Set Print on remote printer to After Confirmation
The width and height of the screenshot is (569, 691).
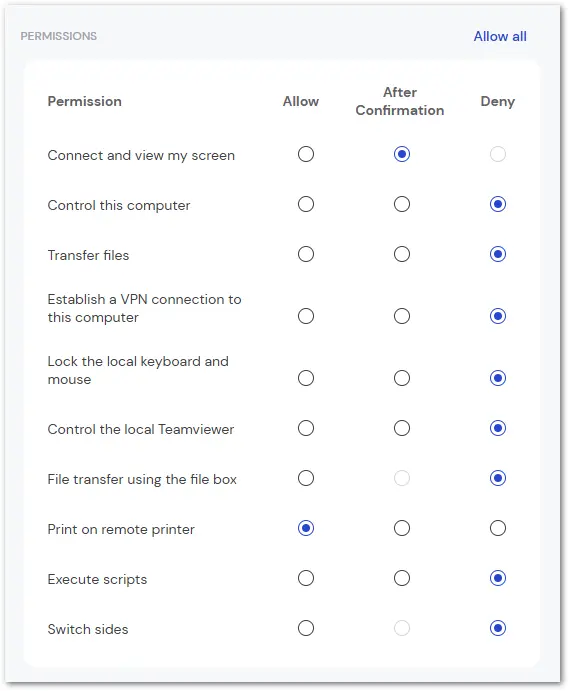[x=402, y=528]
